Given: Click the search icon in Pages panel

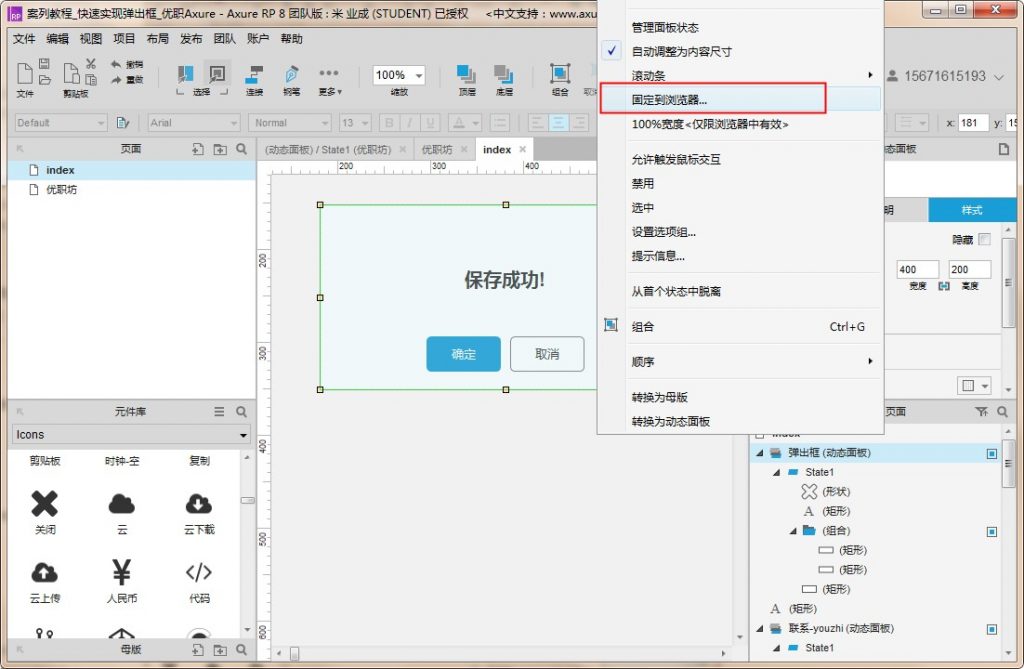Looking at the screenshot, I should click(x=242, y=149).
